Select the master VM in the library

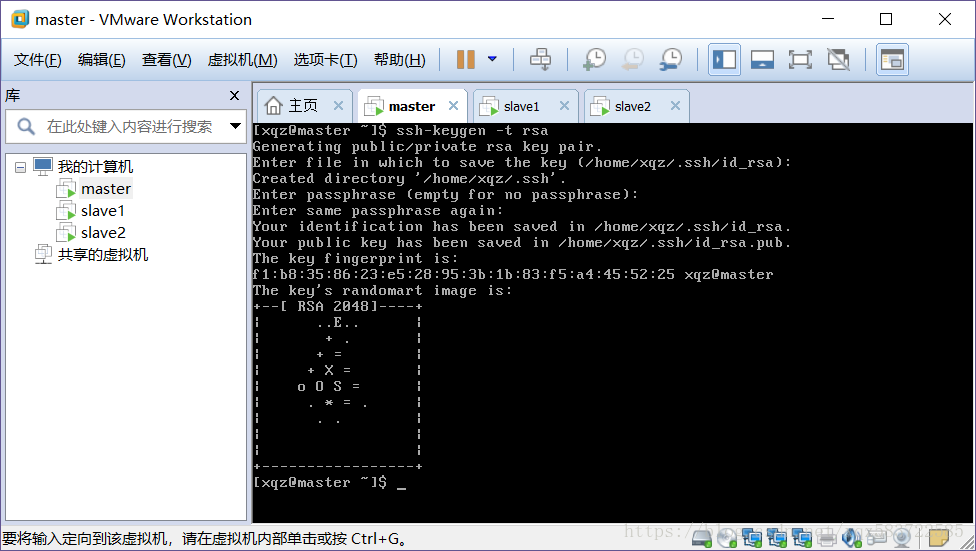click(x=106, y=189)
